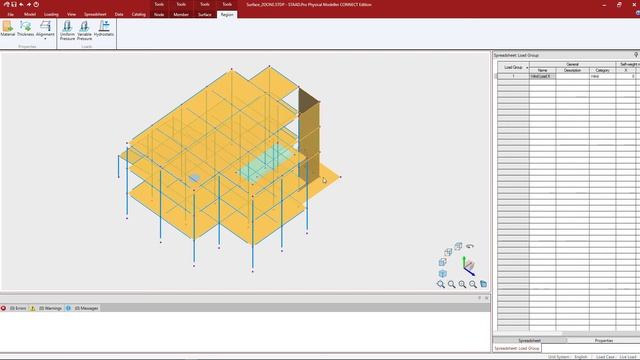
Task: Click the Redo arrow in the title bar
Action: click(x=29, y=4)
